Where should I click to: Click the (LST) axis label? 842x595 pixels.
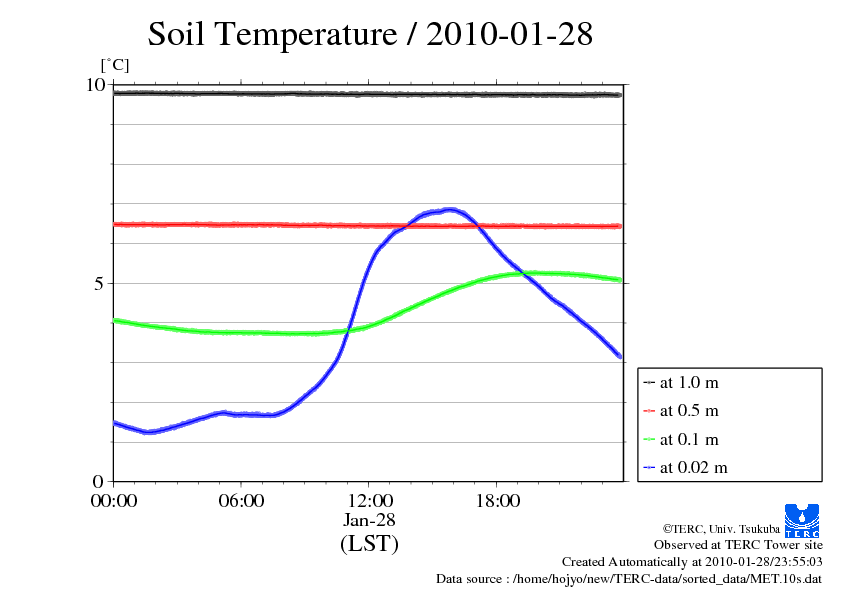[x=369, y=543]
